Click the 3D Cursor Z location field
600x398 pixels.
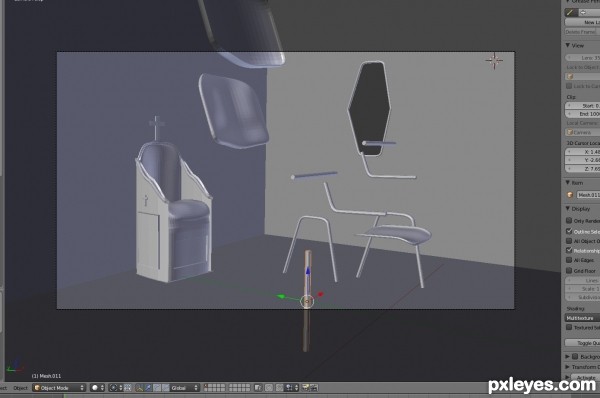coord(582,169)
